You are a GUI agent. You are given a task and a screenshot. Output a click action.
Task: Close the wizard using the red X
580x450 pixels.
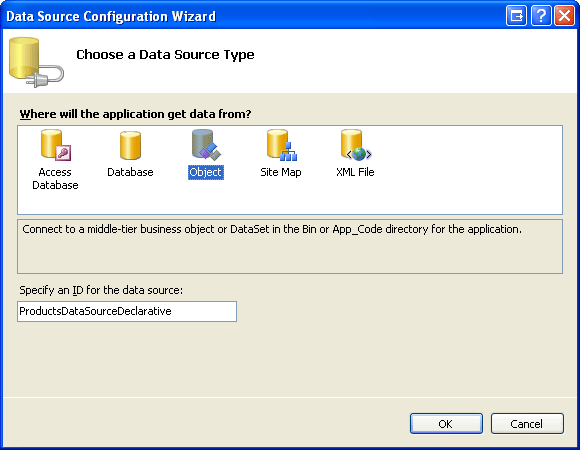[x=564, y=16]
